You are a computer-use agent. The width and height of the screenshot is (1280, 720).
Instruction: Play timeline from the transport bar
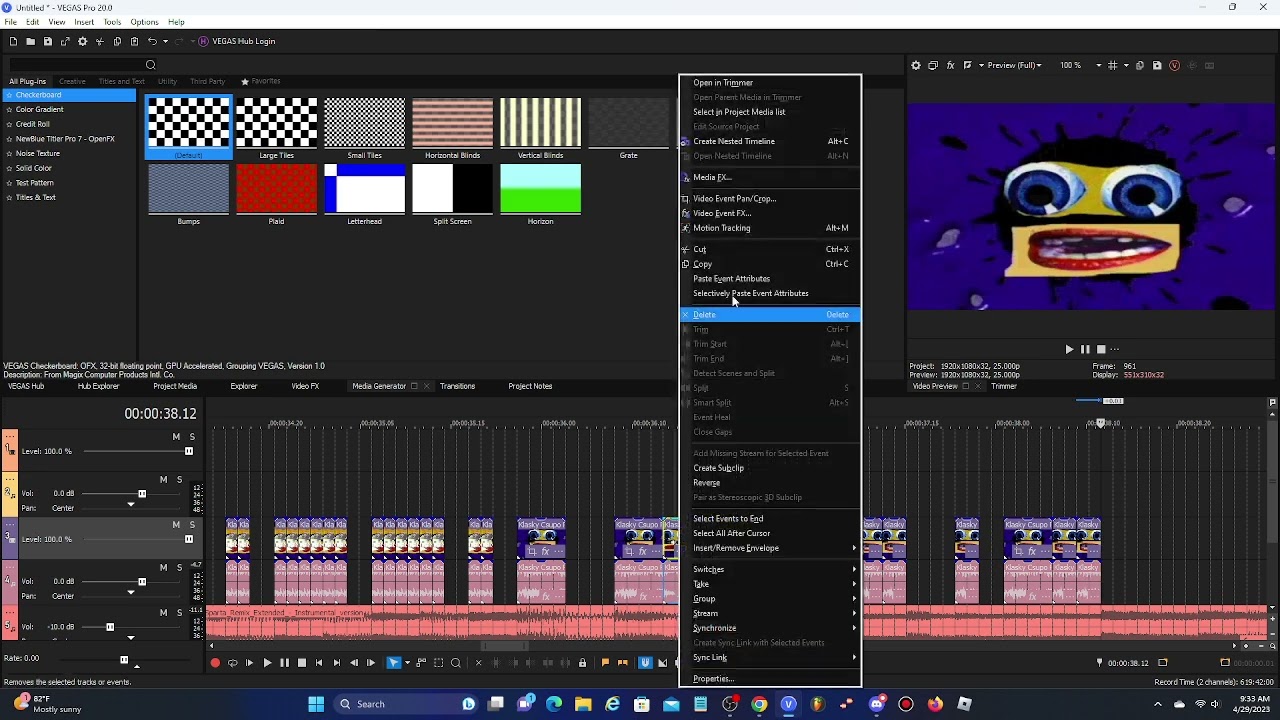point(267,663)
